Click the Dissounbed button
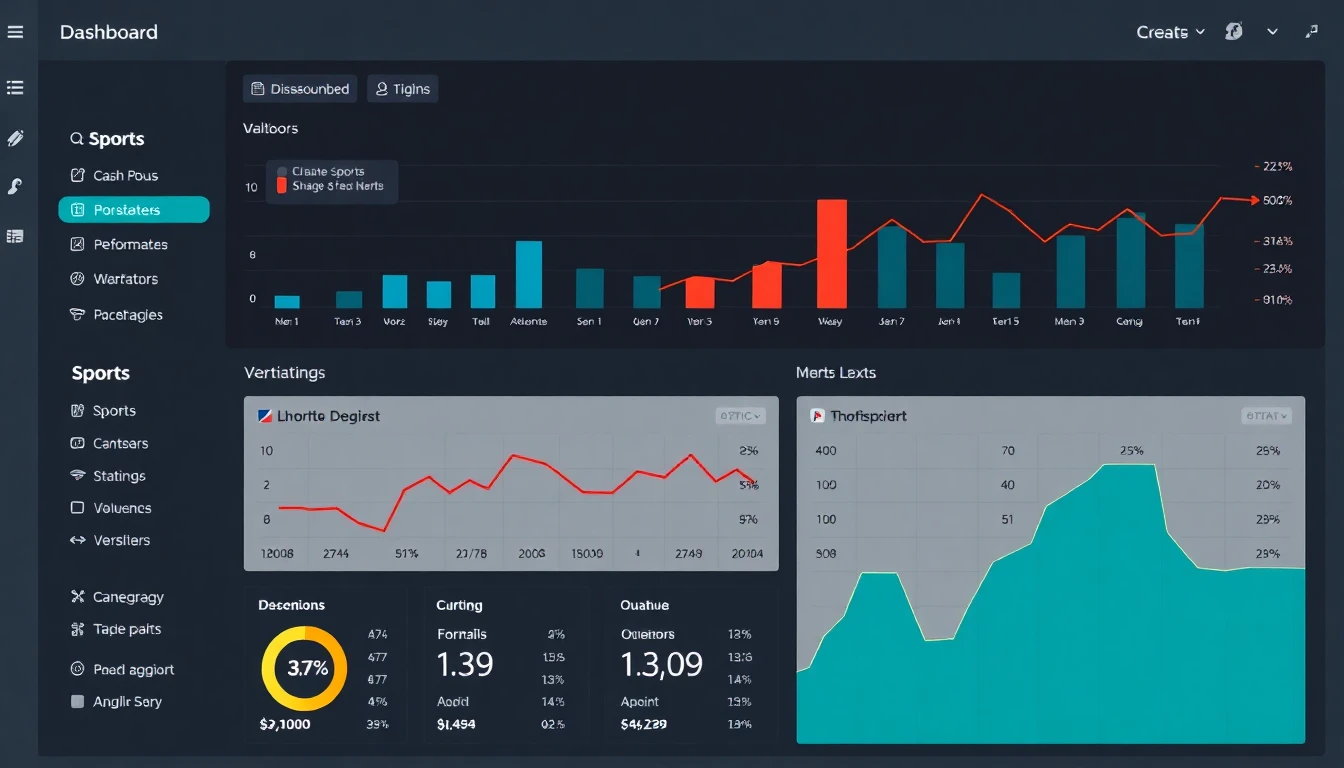The image size is (1344, 768). 300,89
